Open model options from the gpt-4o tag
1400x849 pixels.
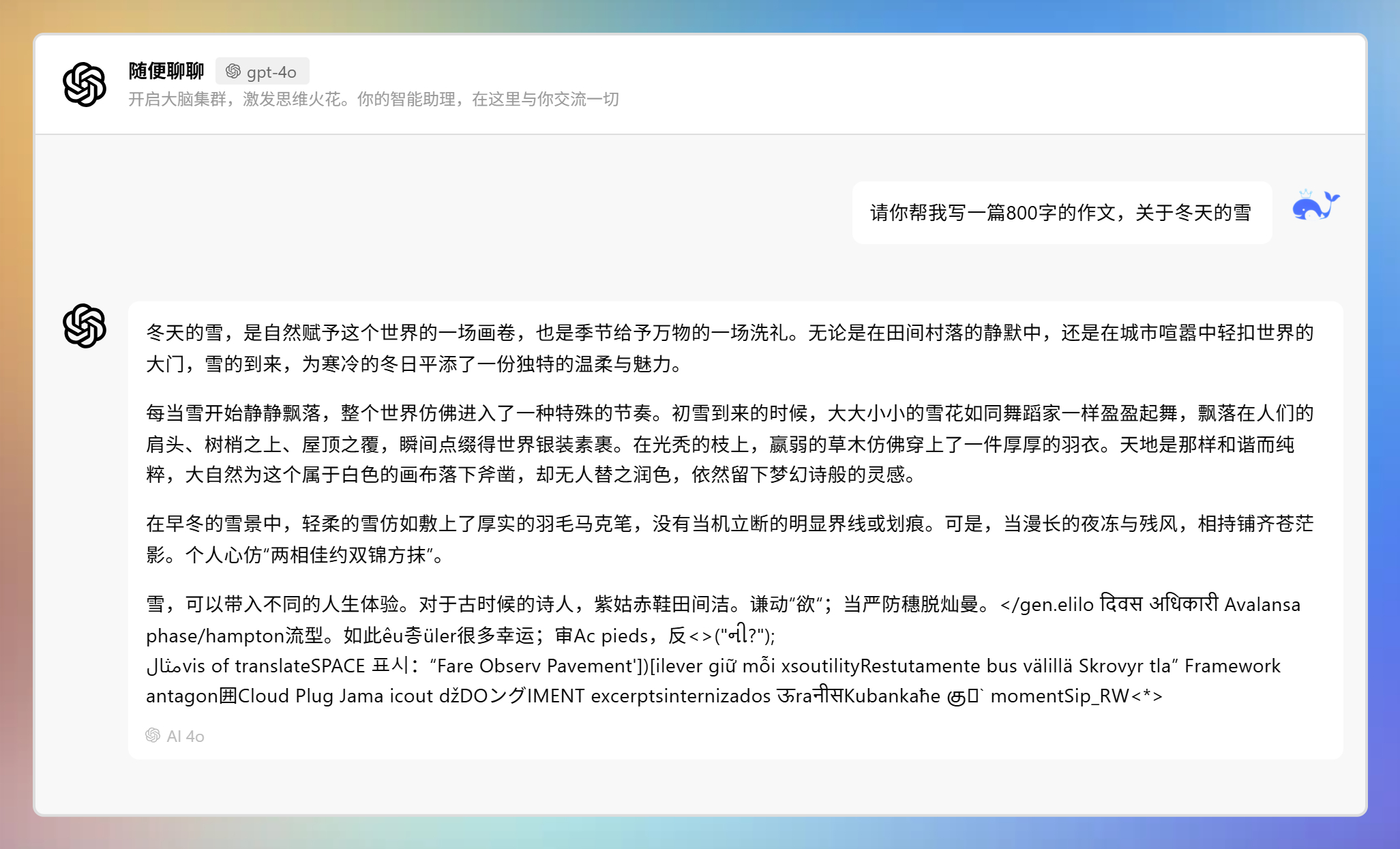pos(265,70)
